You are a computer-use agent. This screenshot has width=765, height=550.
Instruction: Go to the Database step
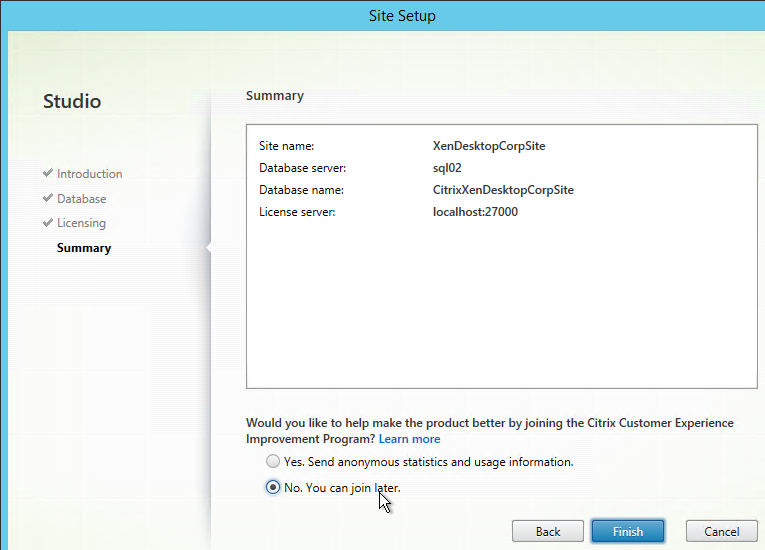(x=81, y=199)
